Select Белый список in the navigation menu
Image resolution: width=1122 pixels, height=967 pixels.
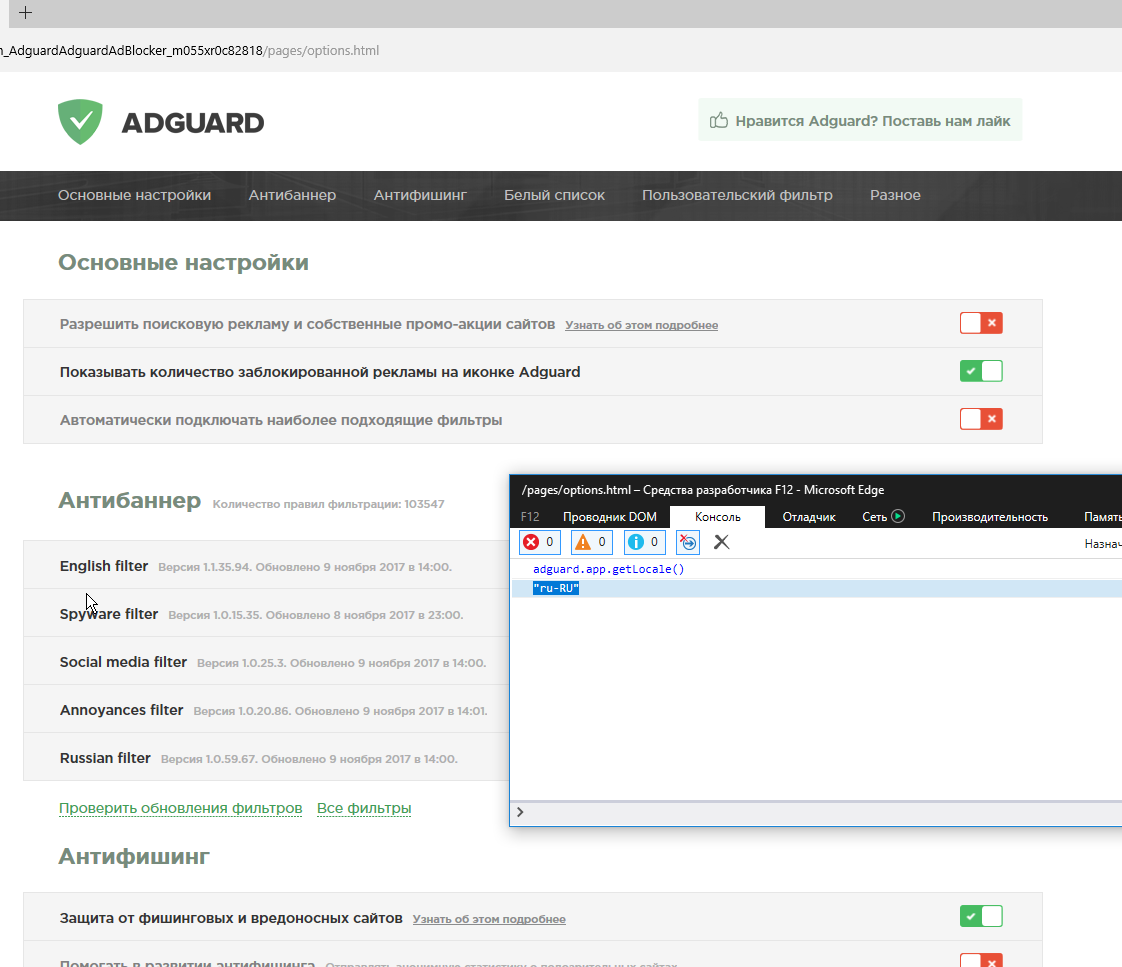(x=554, y=195)
